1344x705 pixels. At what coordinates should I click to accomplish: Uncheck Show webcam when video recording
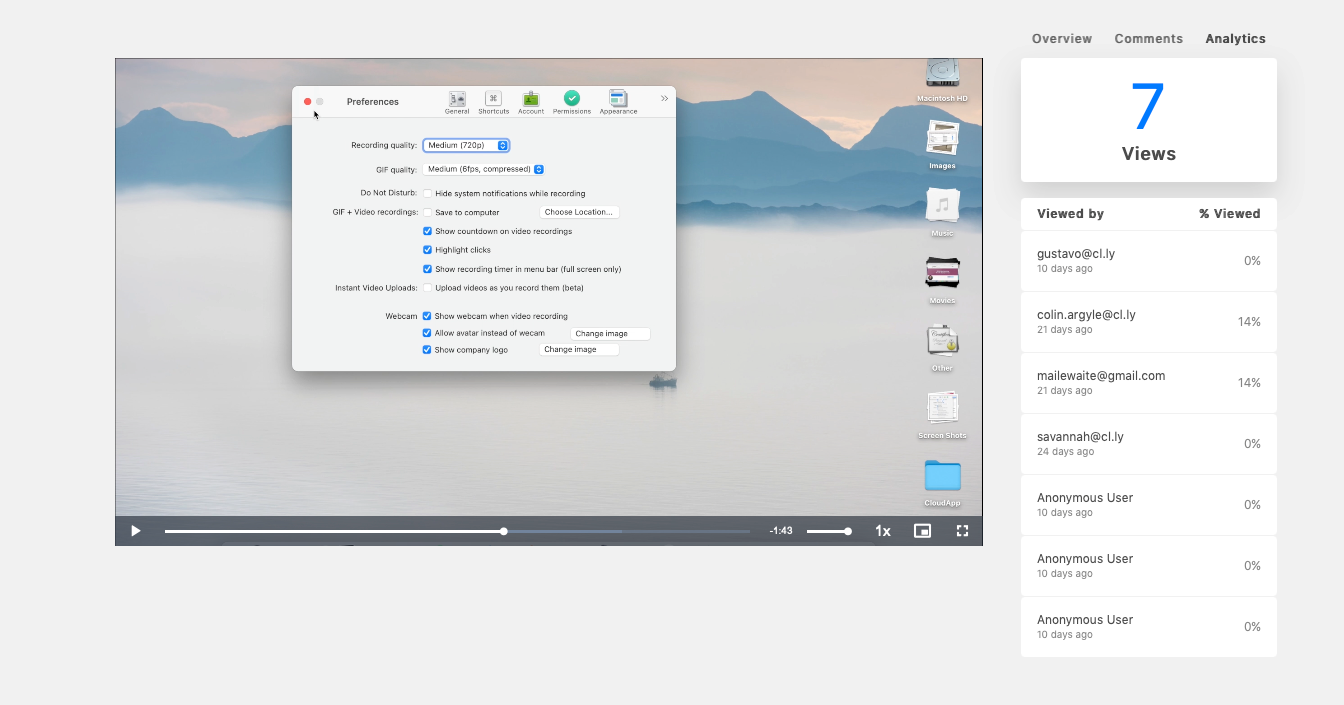(x=427, y=316)
